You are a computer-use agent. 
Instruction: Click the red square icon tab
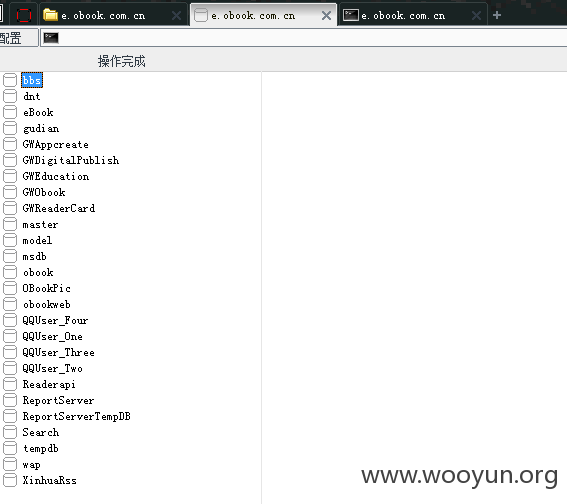[x=24, y=15]
